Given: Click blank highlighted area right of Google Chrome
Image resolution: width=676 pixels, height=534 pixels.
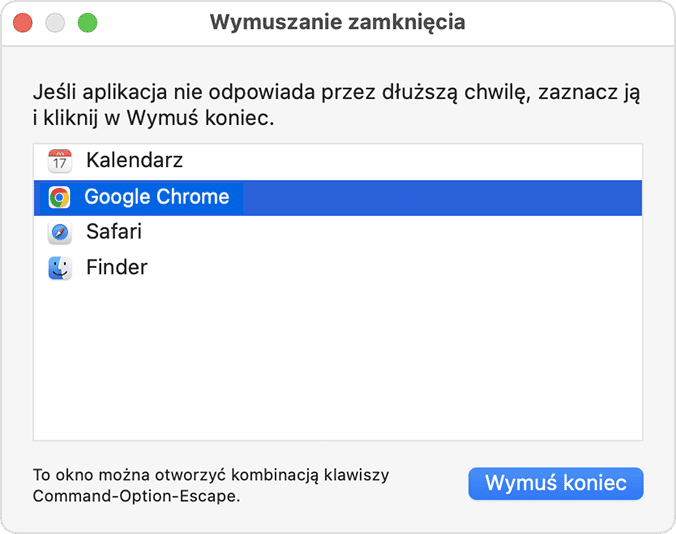Looking at the screenshot, I should point(442,198).
